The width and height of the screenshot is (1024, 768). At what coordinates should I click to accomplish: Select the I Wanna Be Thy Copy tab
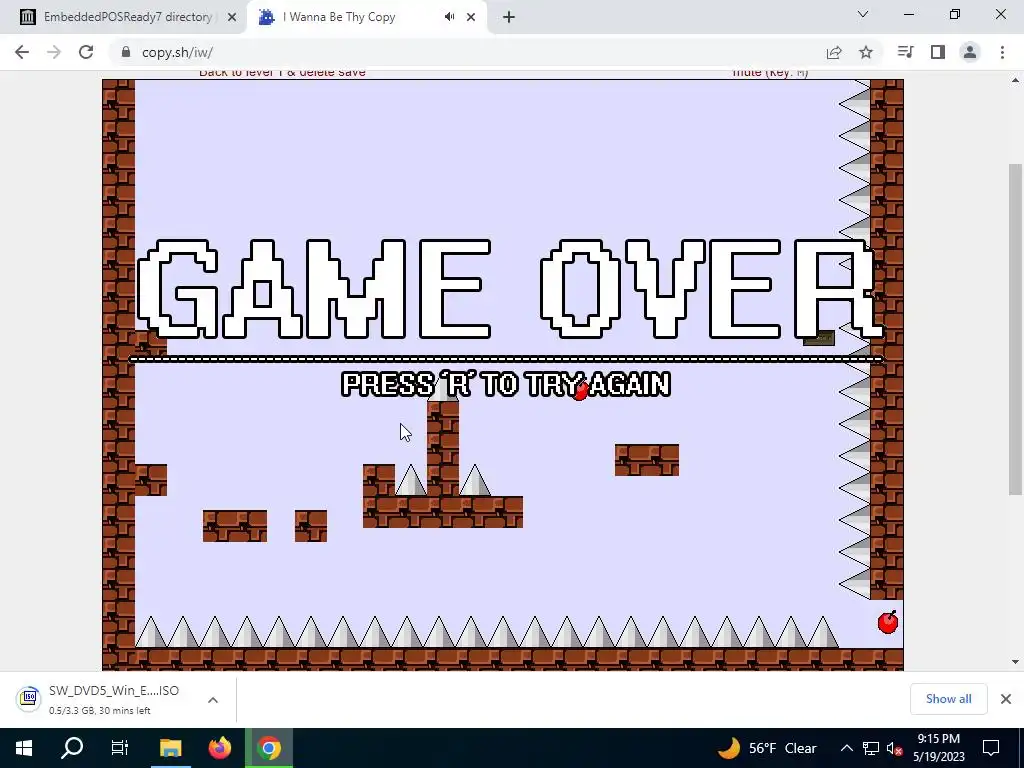point(368,17)
